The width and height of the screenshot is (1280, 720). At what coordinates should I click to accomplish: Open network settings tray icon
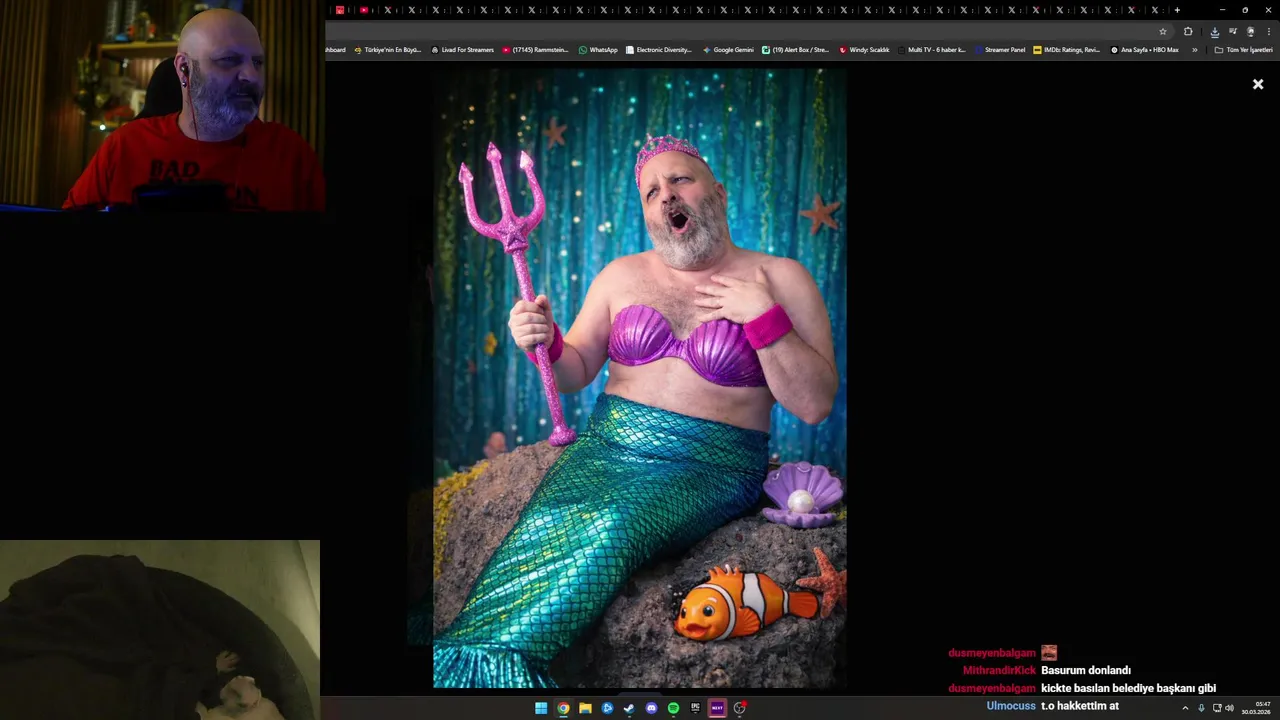(x=1217, y=708)
